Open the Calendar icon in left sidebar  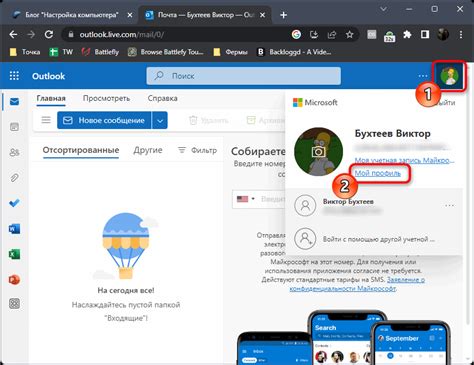pyautogui.click(x=14, y=127)
